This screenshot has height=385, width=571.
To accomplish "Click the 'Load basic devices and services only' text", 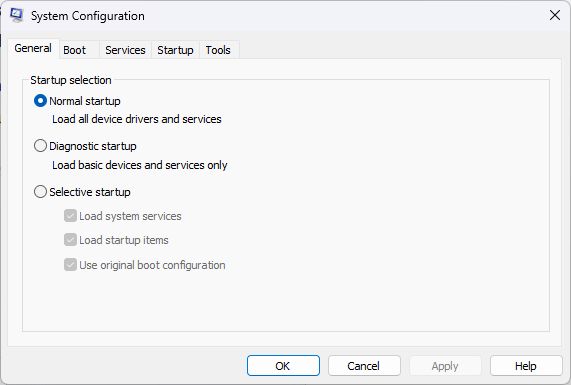I will coord(139,165).
